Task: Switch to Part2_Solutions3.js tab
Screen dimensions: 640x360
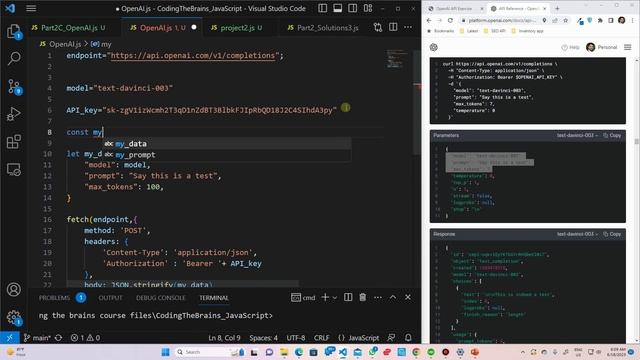Action: tap(323, 28)
